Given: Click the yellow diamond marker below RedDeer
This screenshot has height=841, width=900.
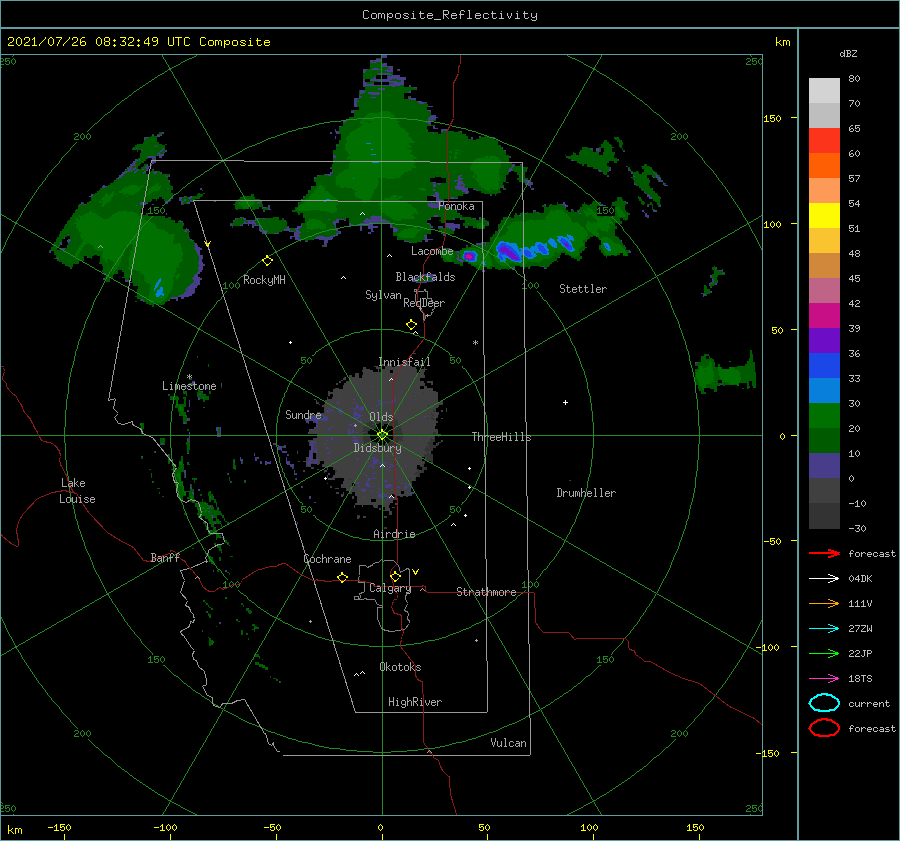Looking at the screenshot, I should coord(411,325).
